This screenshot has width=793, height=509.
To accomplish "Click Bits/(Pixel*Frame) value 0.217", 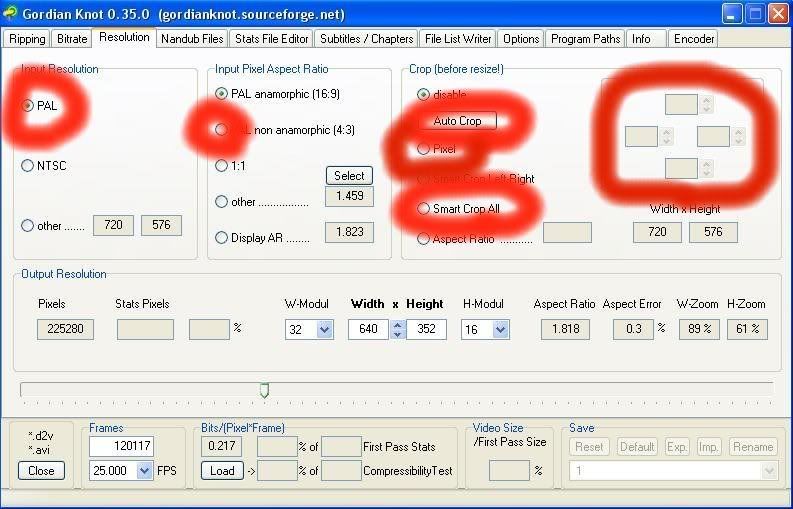I will [222, 446].
